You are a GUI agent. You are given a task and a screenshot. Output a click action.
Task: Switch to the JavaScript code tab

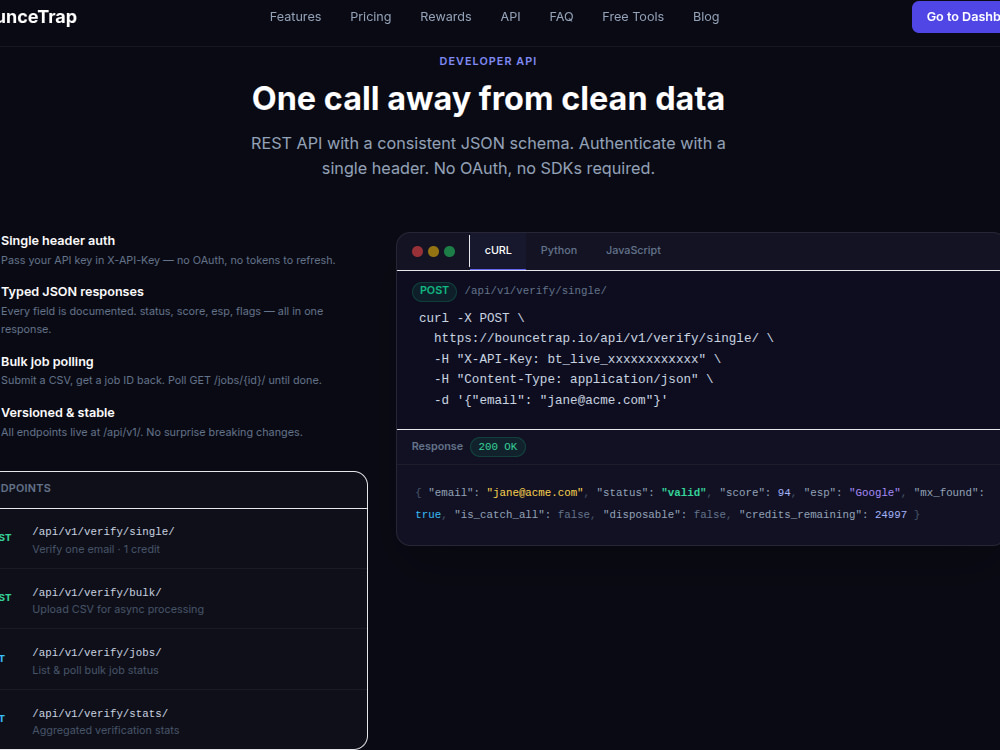tap(633, 251)
